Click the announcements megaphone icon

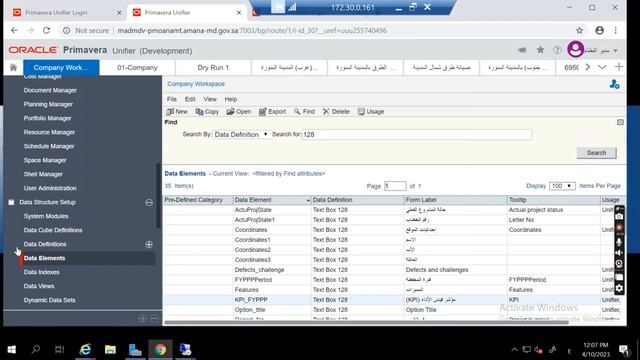coord(522,50)
